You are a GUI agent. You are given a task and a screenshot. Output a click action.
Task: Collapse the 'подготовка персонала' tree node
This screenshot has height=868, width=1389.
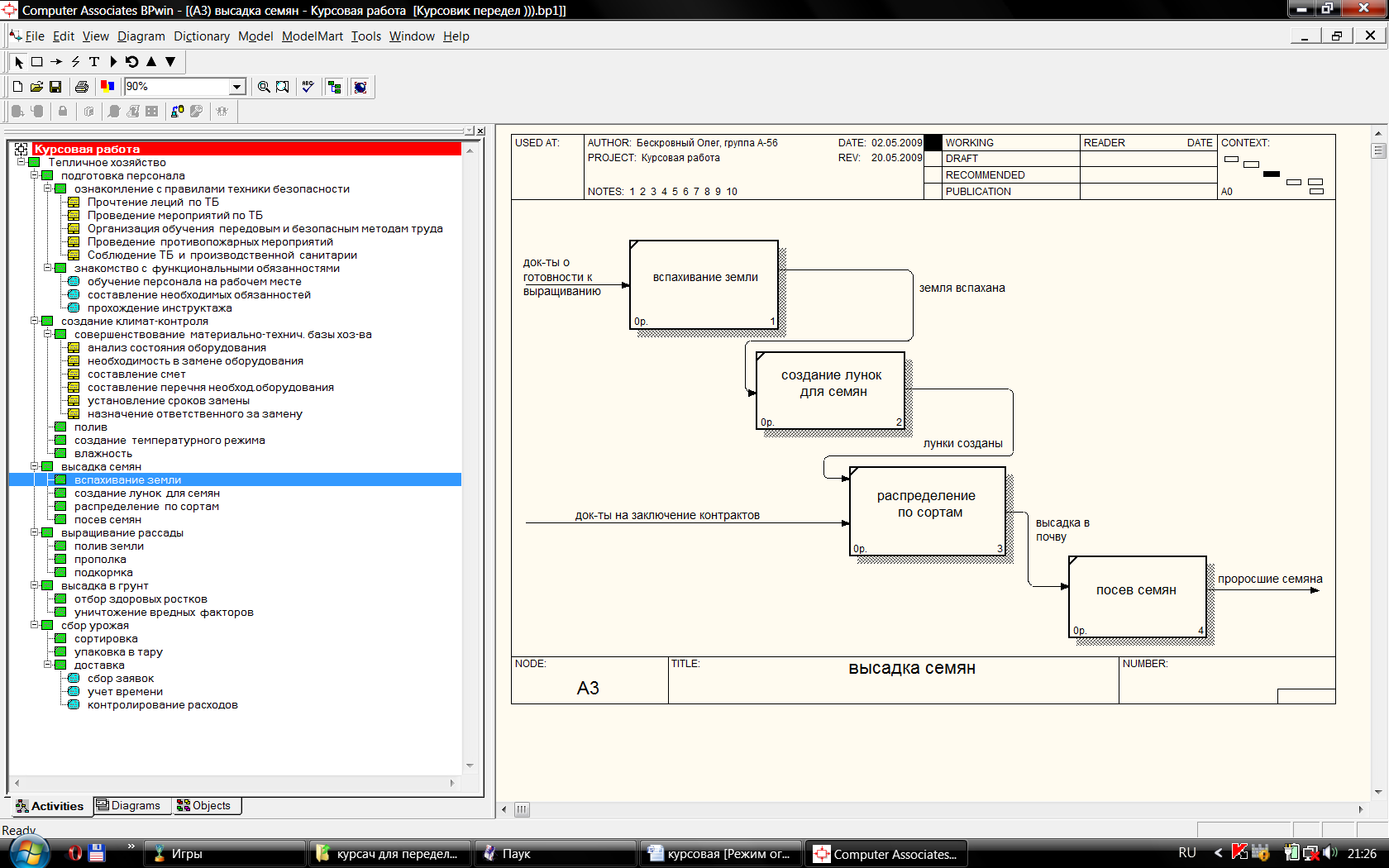click(35, 176)
